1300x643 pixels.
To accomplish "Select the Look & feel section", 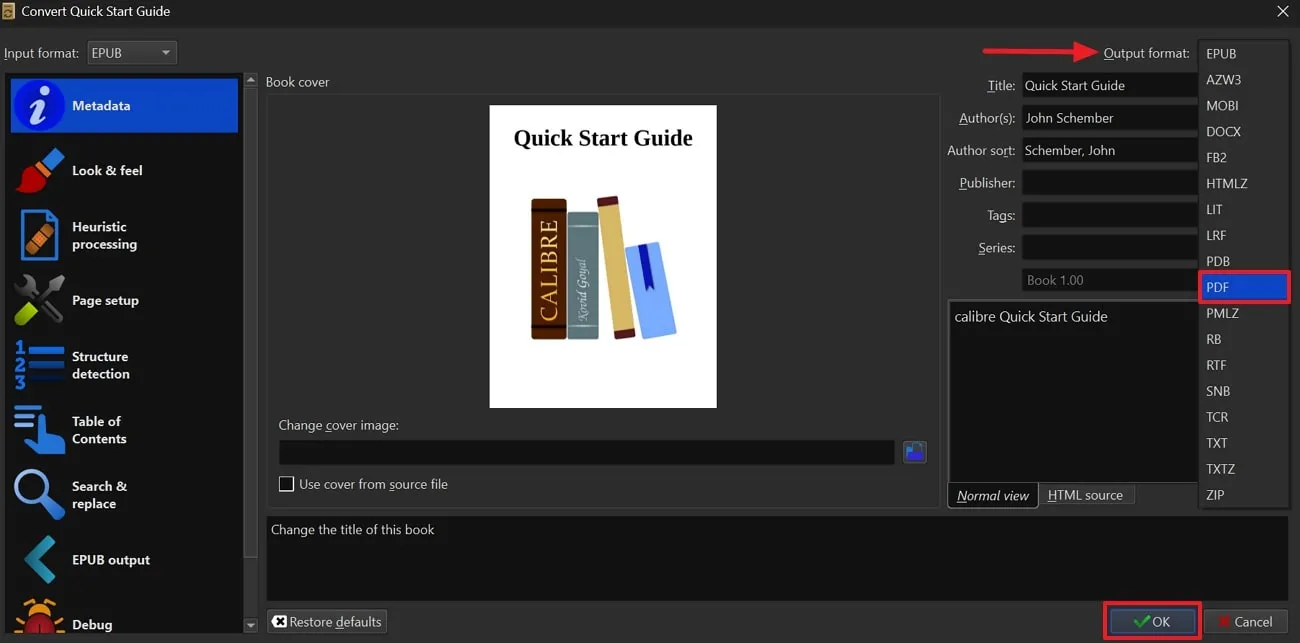I will click(123, 170).
